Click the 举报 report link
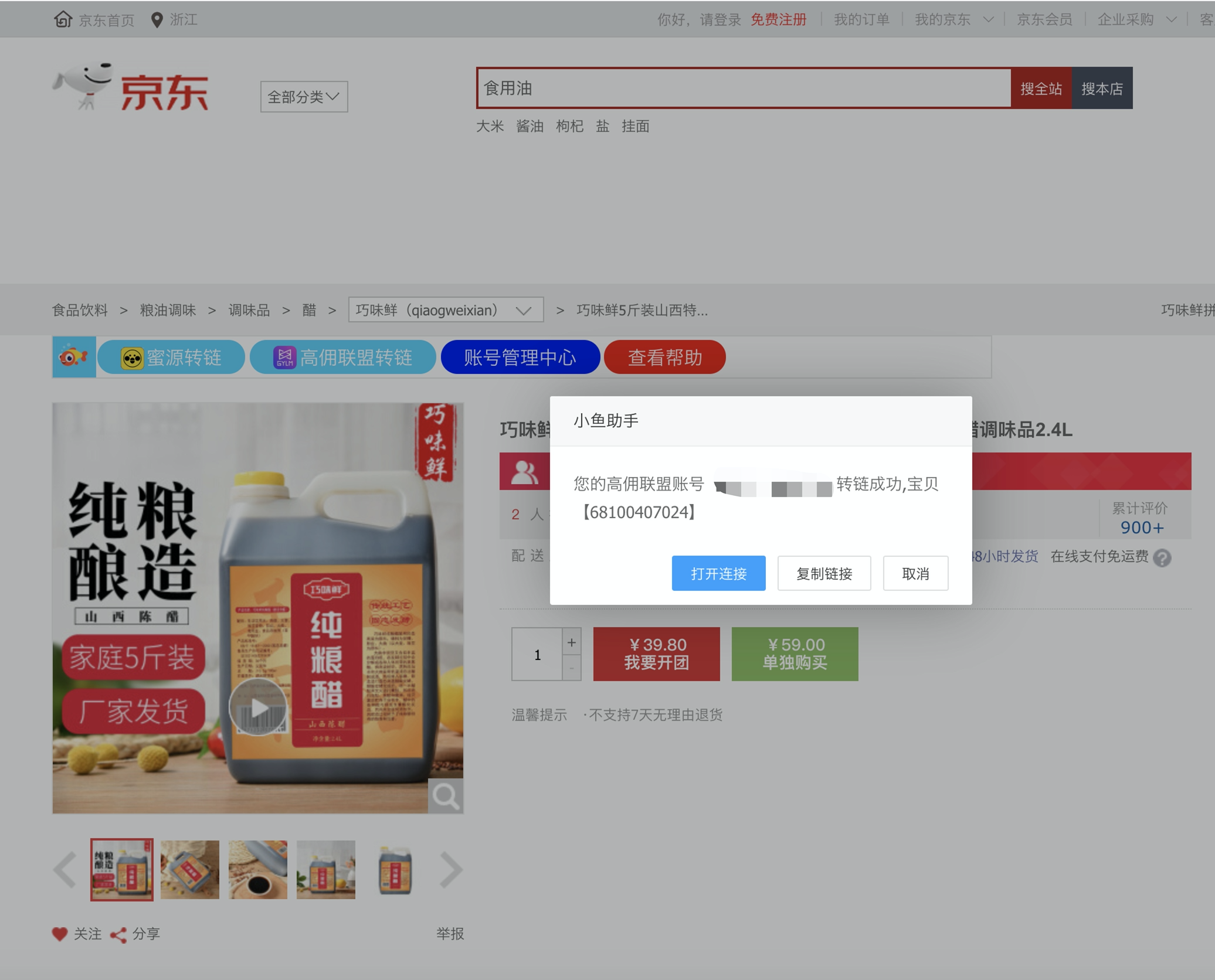1215x980 pixels. (x=450, y=934)
